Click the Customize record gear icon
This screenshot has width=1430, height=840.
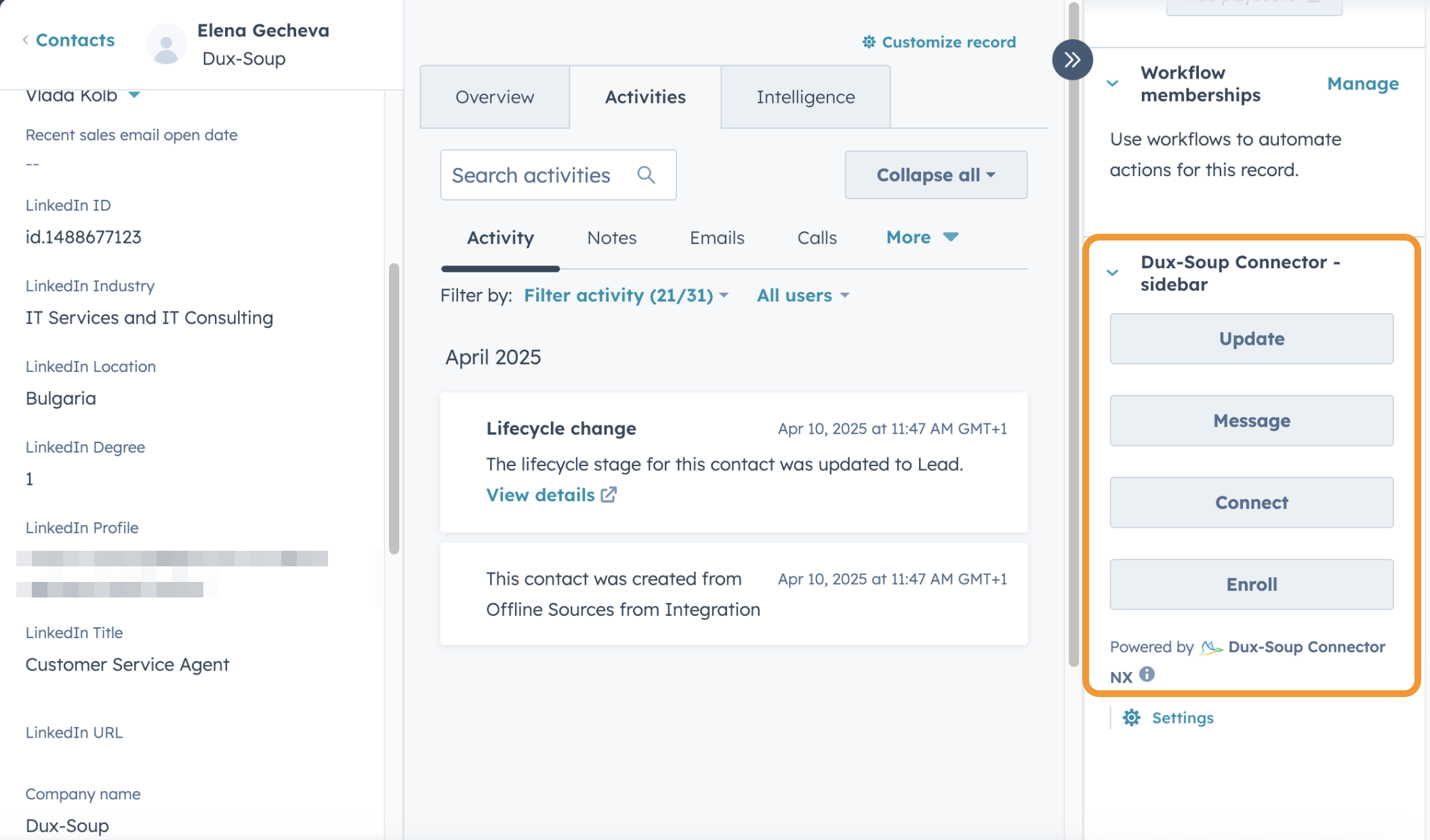point(869,42)
